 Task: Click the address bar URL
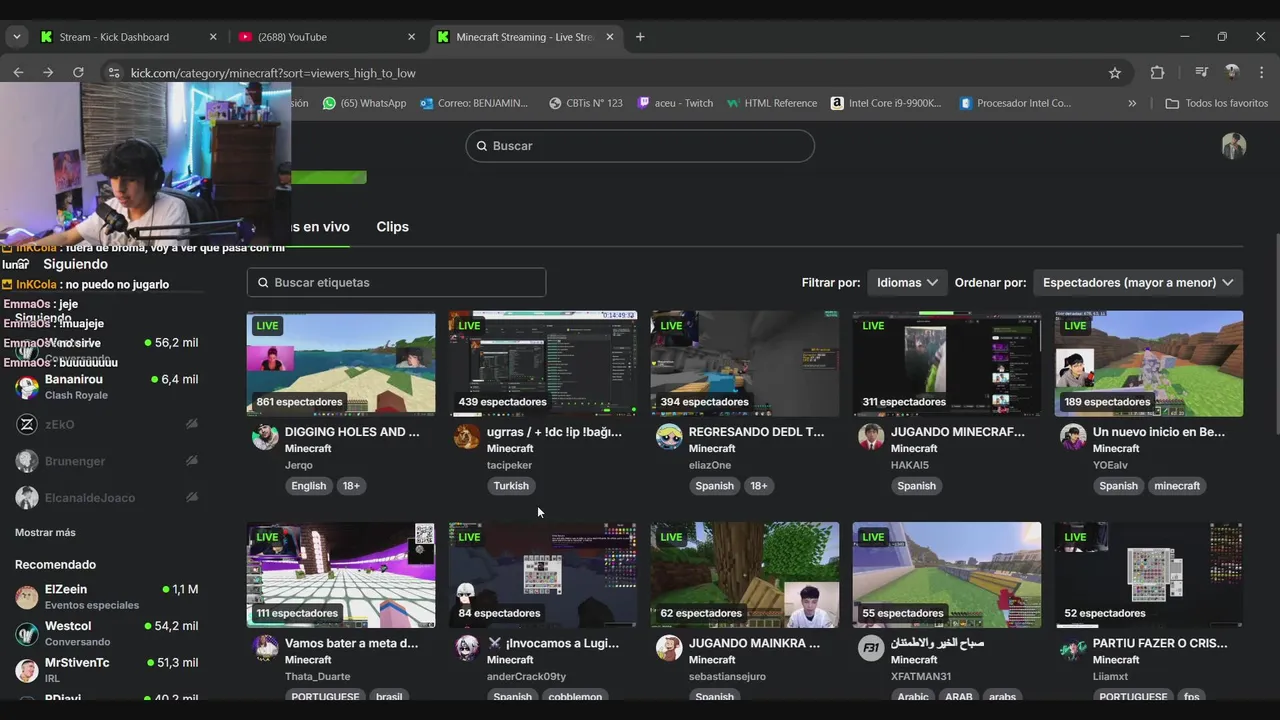(x=273, y=73)
